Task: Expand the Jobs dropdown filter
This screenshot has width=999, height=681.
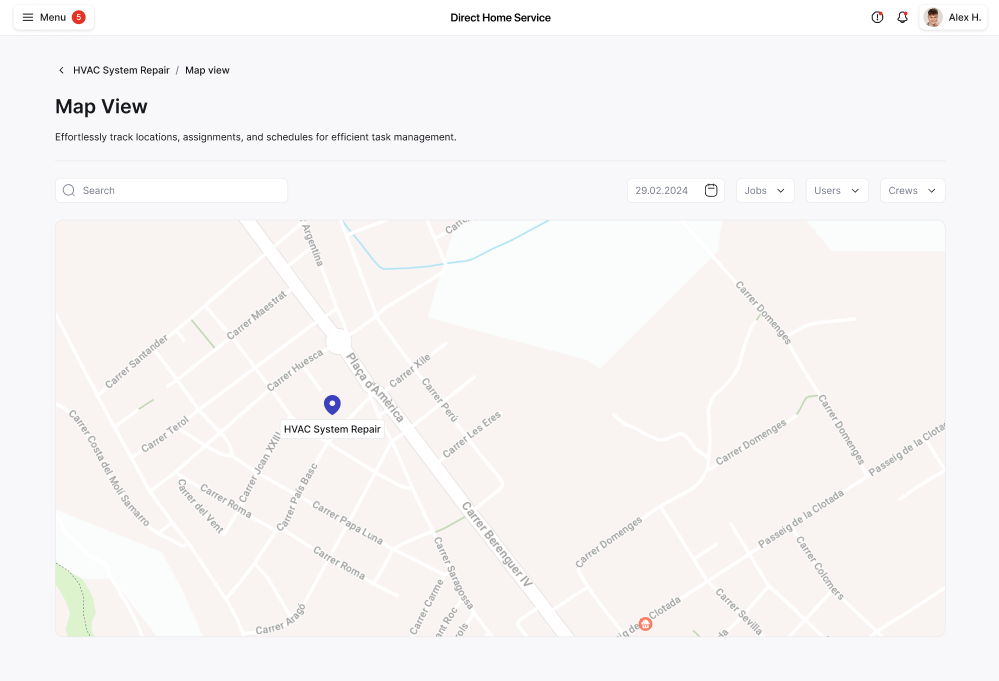Action: coord(765,190)
